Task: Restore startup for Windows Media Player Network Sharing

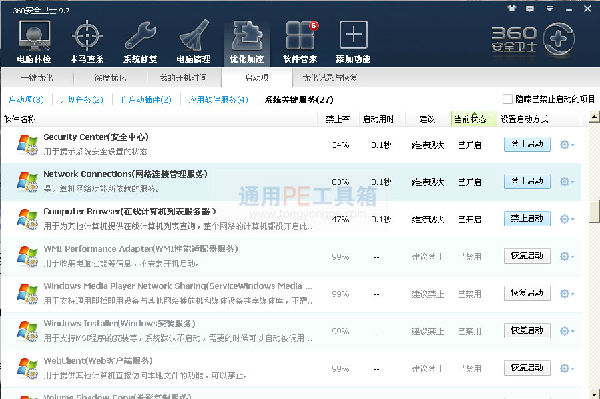Action: tap(527, 293)
